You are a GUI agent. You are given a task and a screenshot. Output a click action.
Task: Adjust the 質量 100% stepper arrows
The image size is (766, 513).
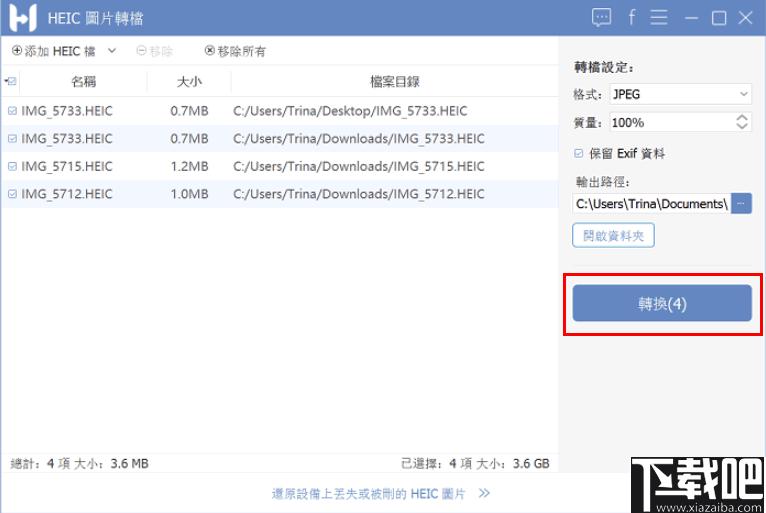[742, 122]
